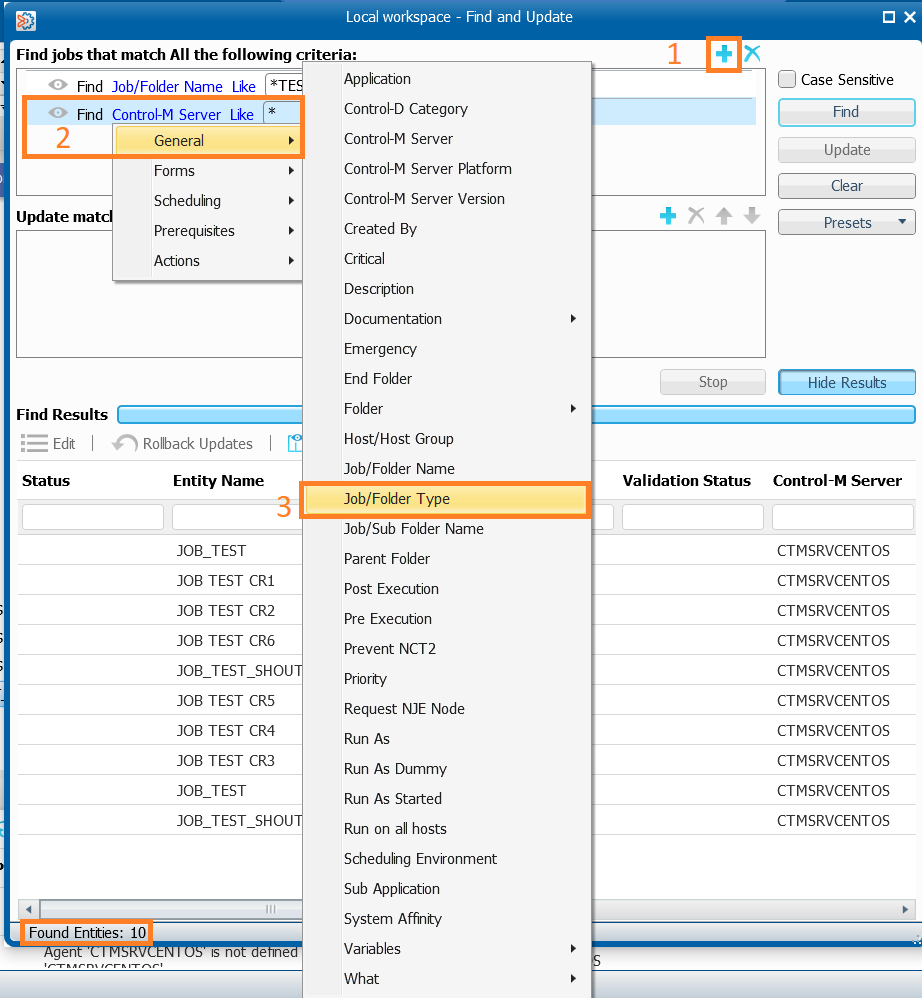The image size is (922, 998).
Task: Move update action down with arrow icon
Action: click(751, 216)
